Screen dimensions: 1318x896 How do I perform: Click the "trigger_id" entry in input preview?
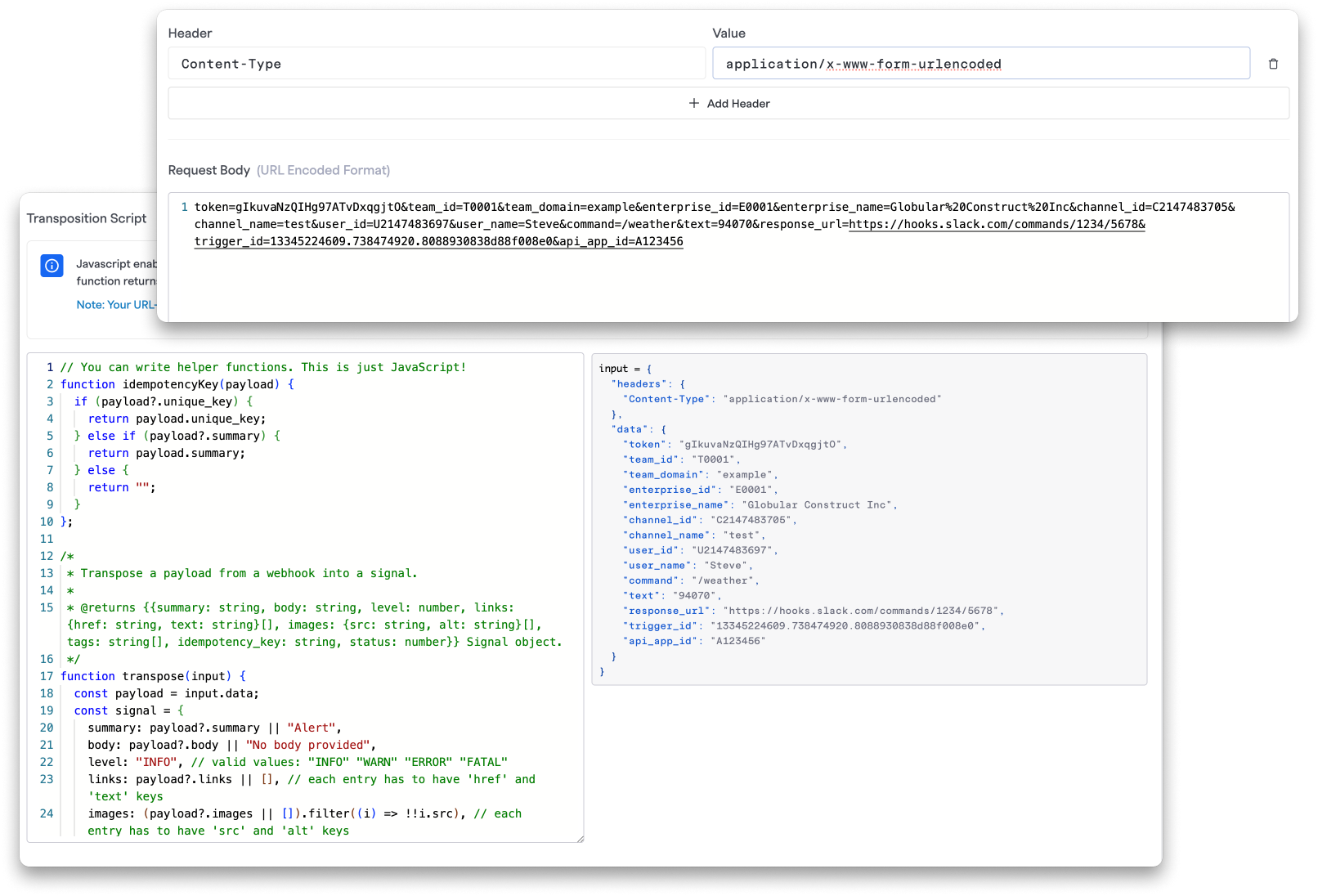click(x=805, y=626)
